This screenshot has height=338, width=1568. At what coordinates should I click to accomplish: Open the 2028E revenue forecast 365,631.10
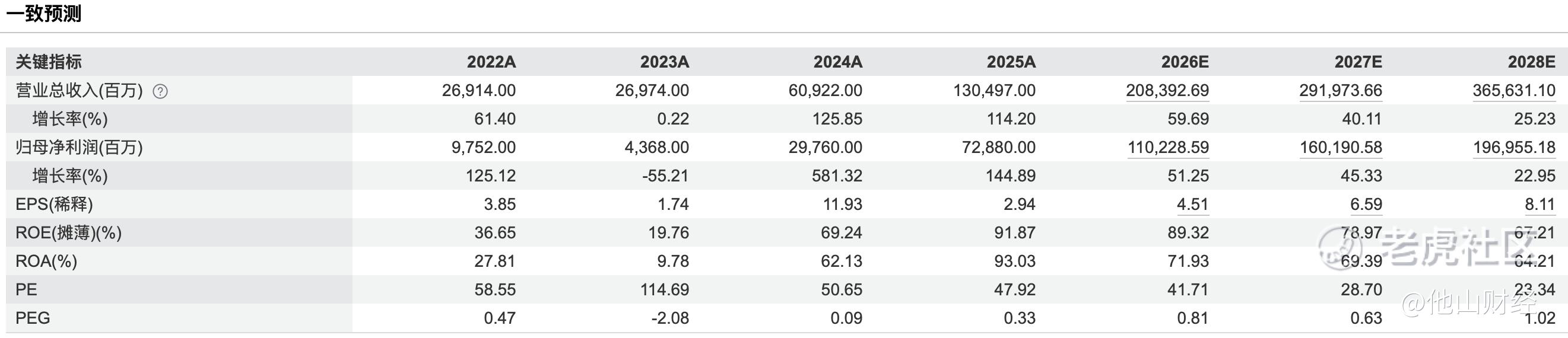point(1514,91)
